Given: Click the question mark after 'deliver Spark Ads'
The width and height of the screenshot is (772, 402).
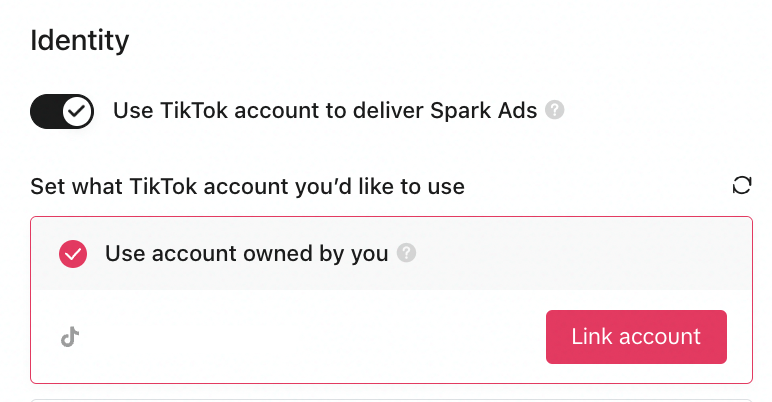Looking at the screenshot, I should (x=554, y=110).
